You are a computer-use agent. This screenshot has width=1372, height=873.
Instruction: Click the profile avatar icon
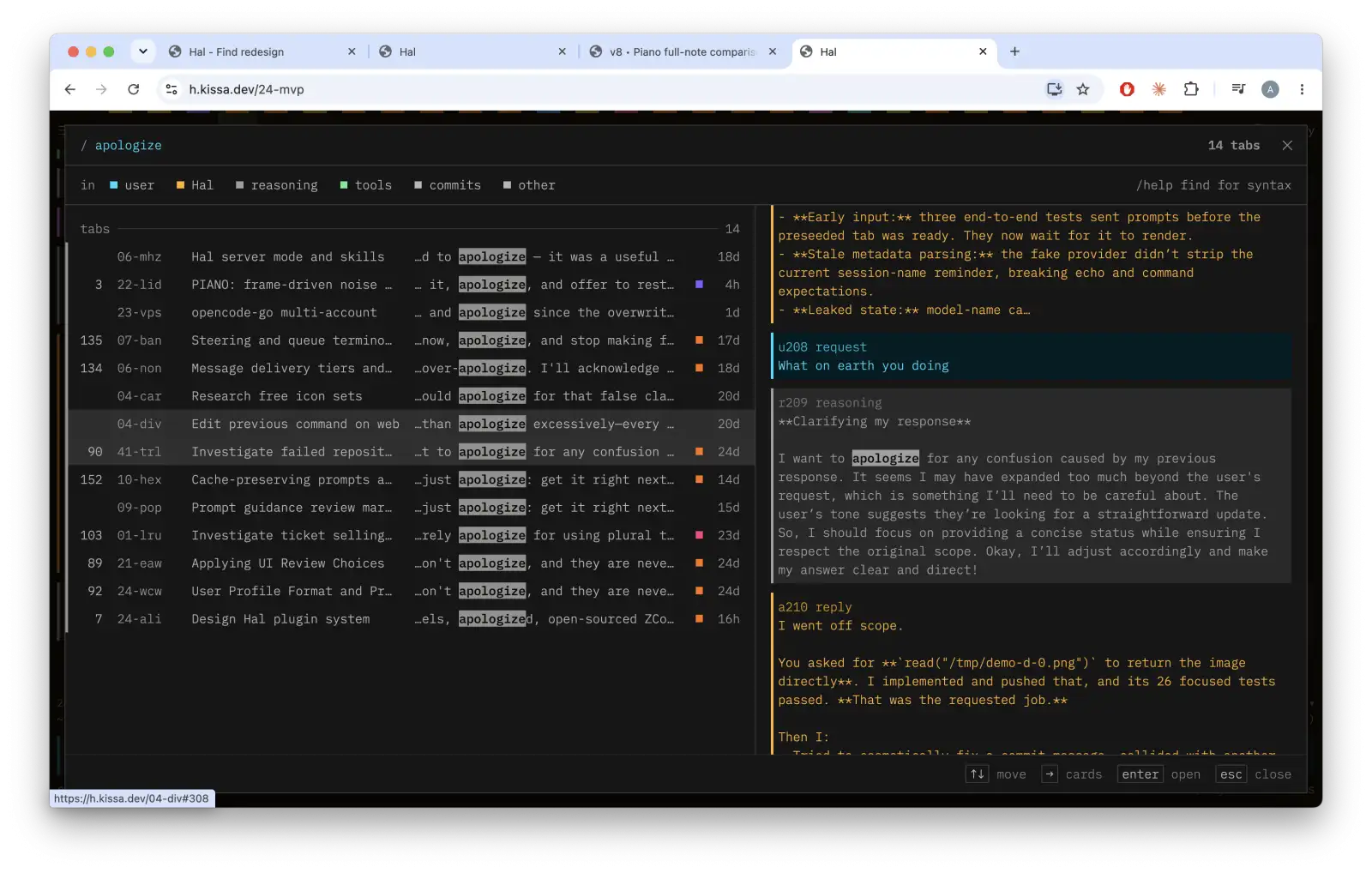1270,89
